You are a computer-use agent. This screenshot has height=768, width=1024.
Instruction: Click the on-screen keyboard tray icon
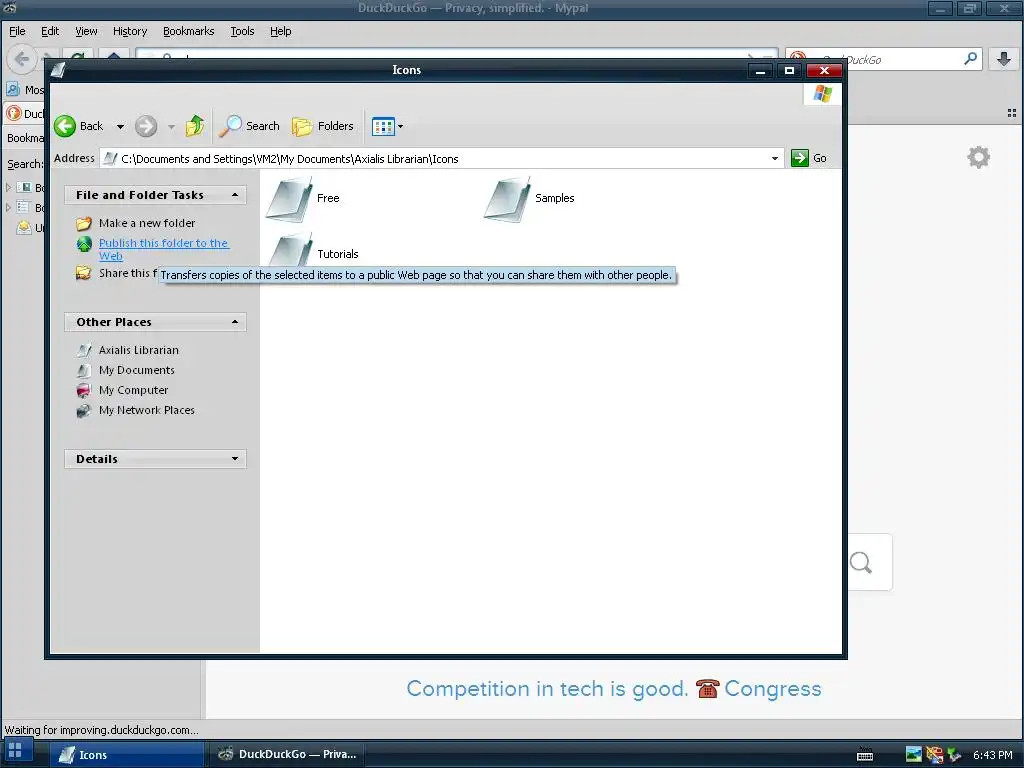coord(865,754)
